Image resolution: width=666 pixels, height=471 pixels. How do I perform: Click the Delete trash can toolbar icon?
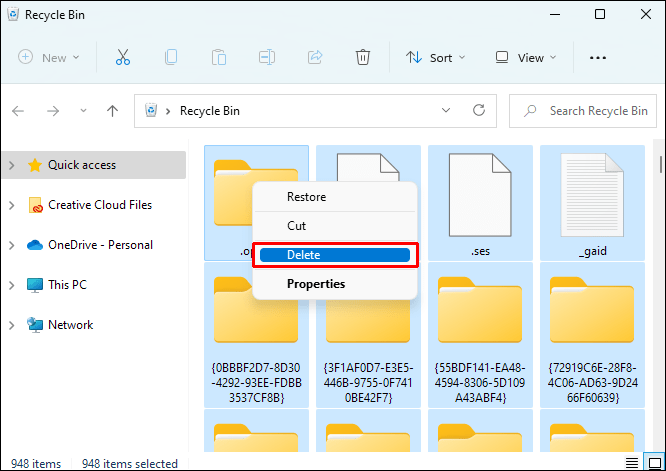point(363,57)
